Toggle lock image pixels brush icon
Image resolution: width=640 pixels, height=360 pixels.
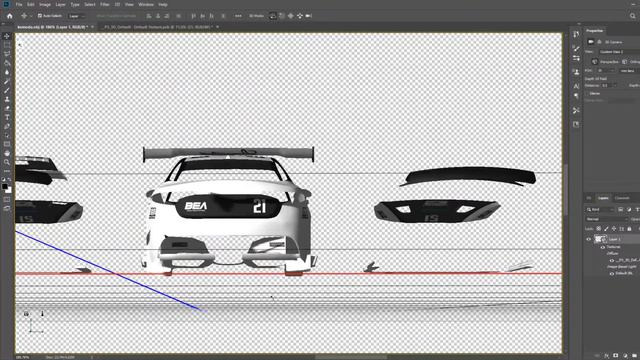pyautogui.click(x=606, y=229)
